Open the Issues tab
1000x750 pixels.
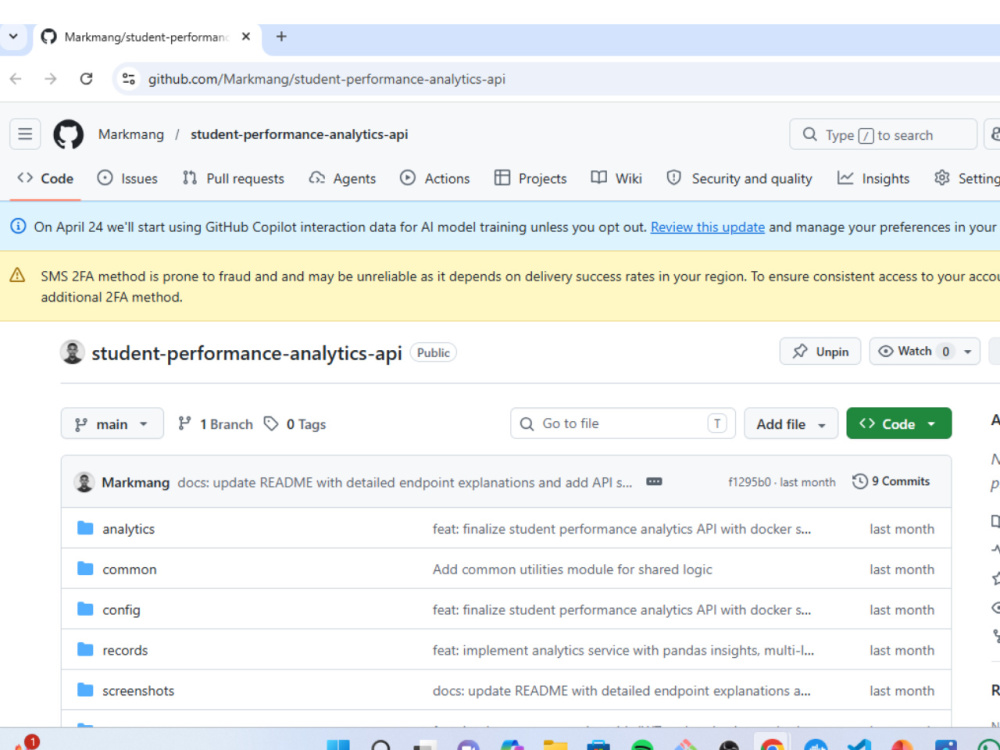(127, 179)
